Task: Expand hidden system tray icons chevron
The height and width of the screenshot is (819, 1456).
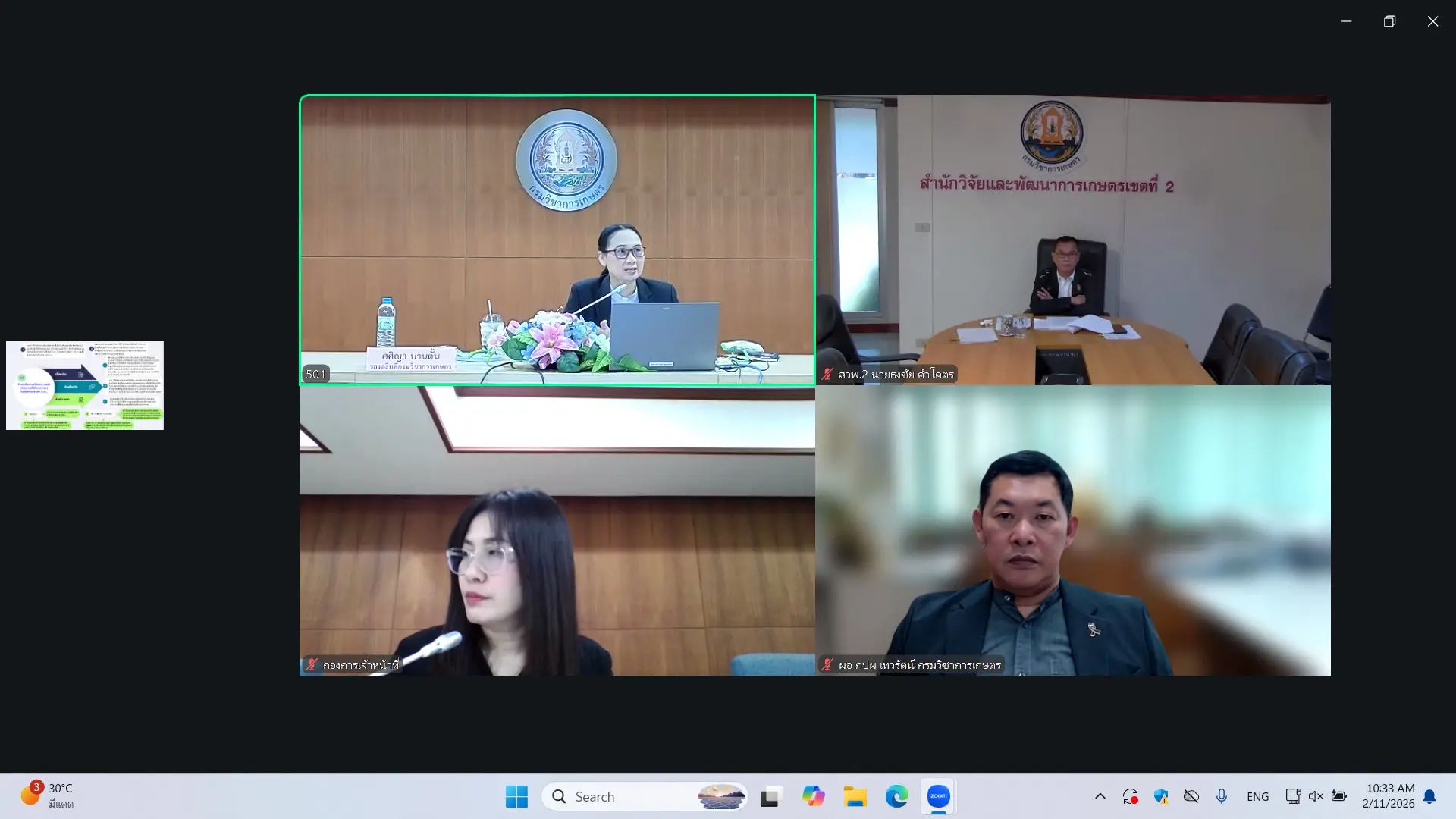Action: click(x=1100, y=796)
